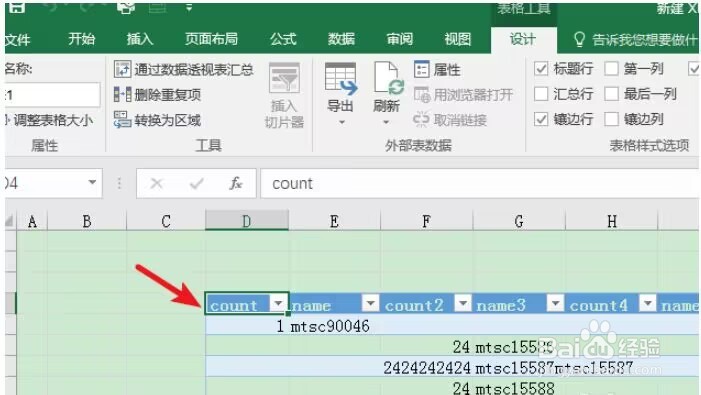Viewport: 701px width, 395px height.
Task: Switch to the View (视图) tab
Action: pos(457,39)
